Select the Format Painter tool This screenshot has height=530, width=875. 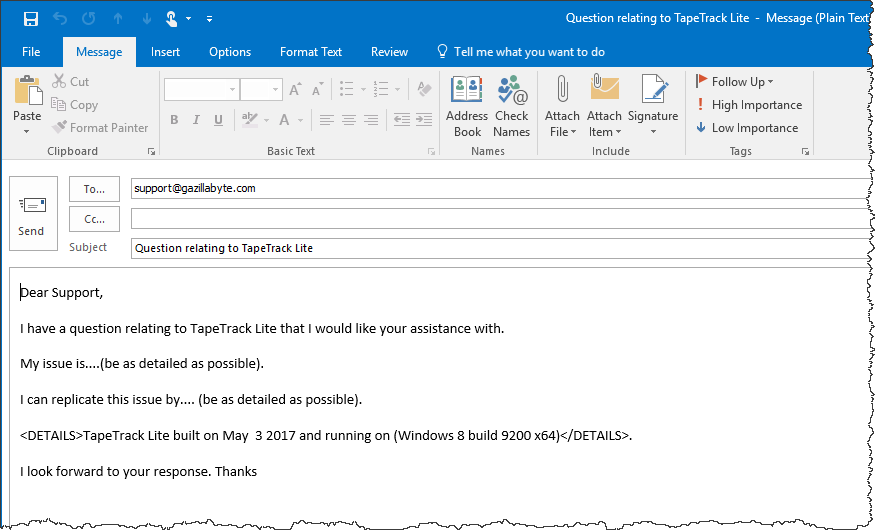click(100, 127)
